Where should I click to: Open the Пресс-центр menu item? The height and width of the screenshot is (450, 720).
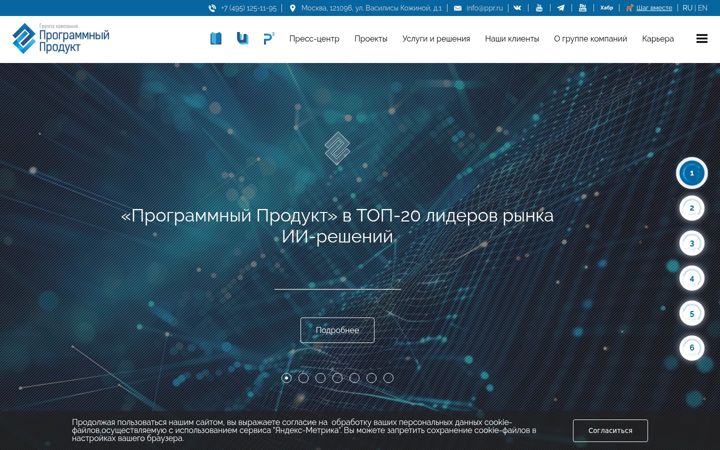click(x=314, y=39)
